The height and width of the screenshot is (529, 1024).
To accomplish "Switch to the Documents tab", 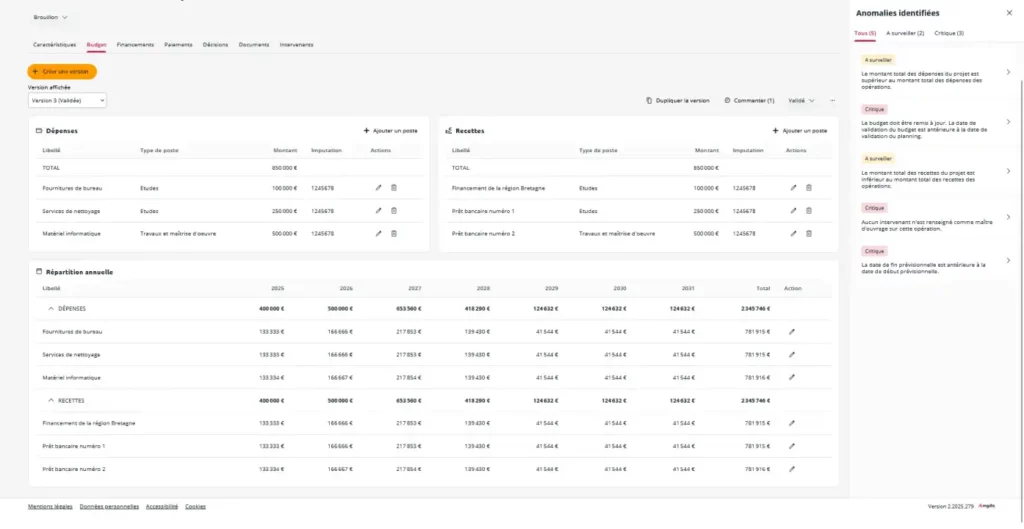I will click(x=254, y=44).
